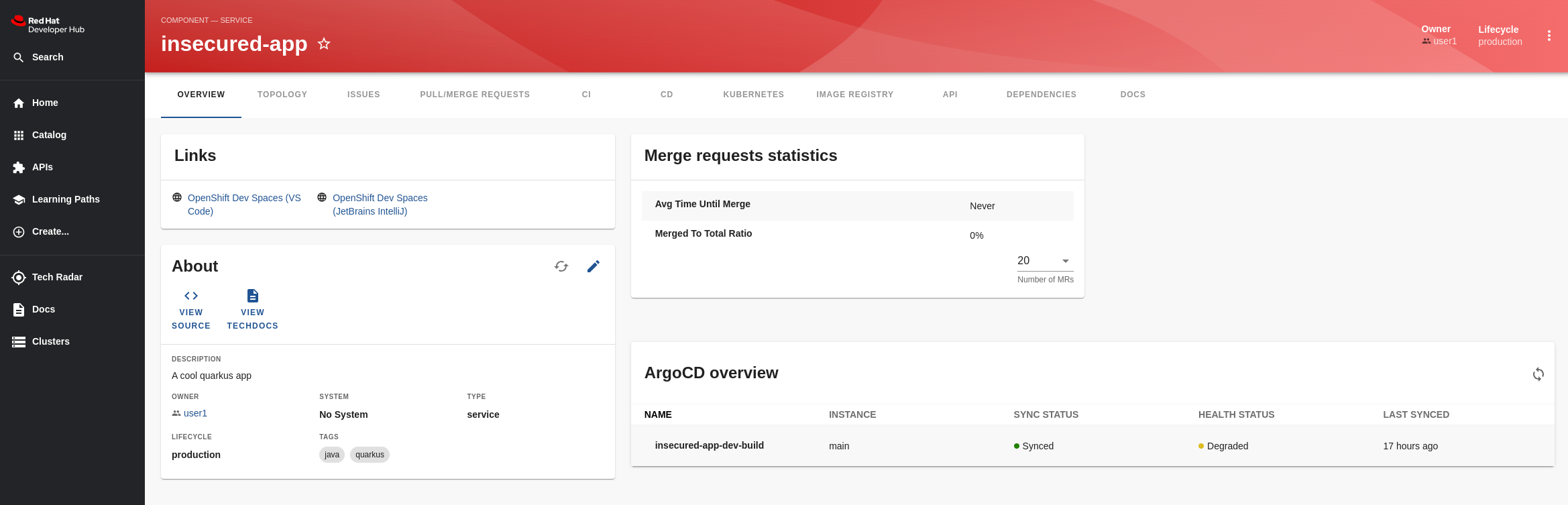Click the APIs puzzle piece icon
This screenshot has height=505, width=1568.
(19, 168)
